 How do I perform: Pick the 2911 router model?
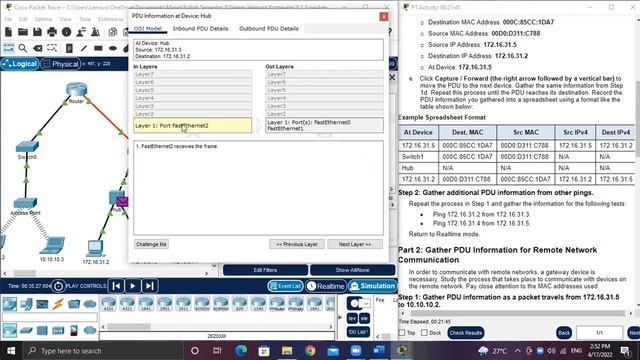coord(183,304)
